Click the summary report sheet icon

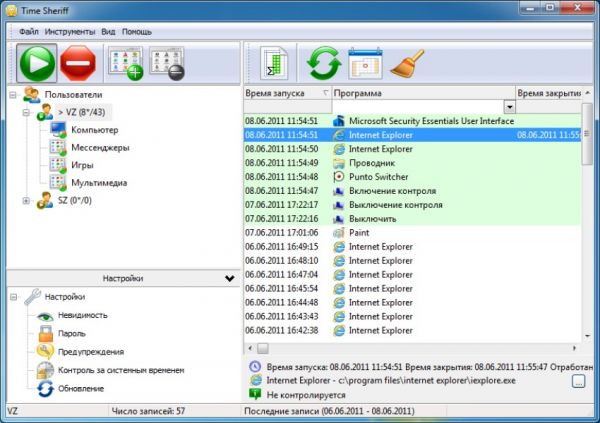(275, 64)
